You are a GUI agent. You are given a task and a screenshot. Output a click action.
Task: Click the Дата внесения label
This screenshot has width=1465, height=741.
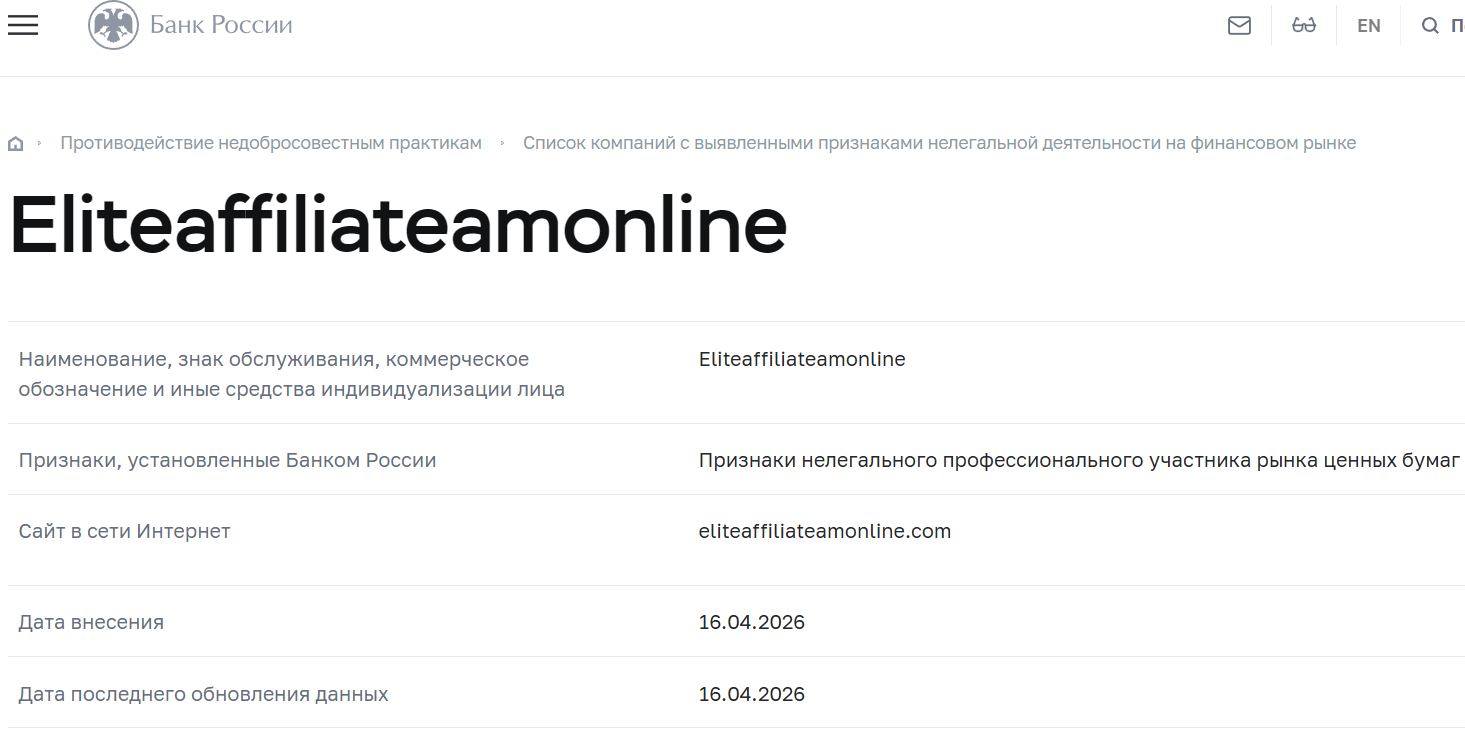click(91, 622)
